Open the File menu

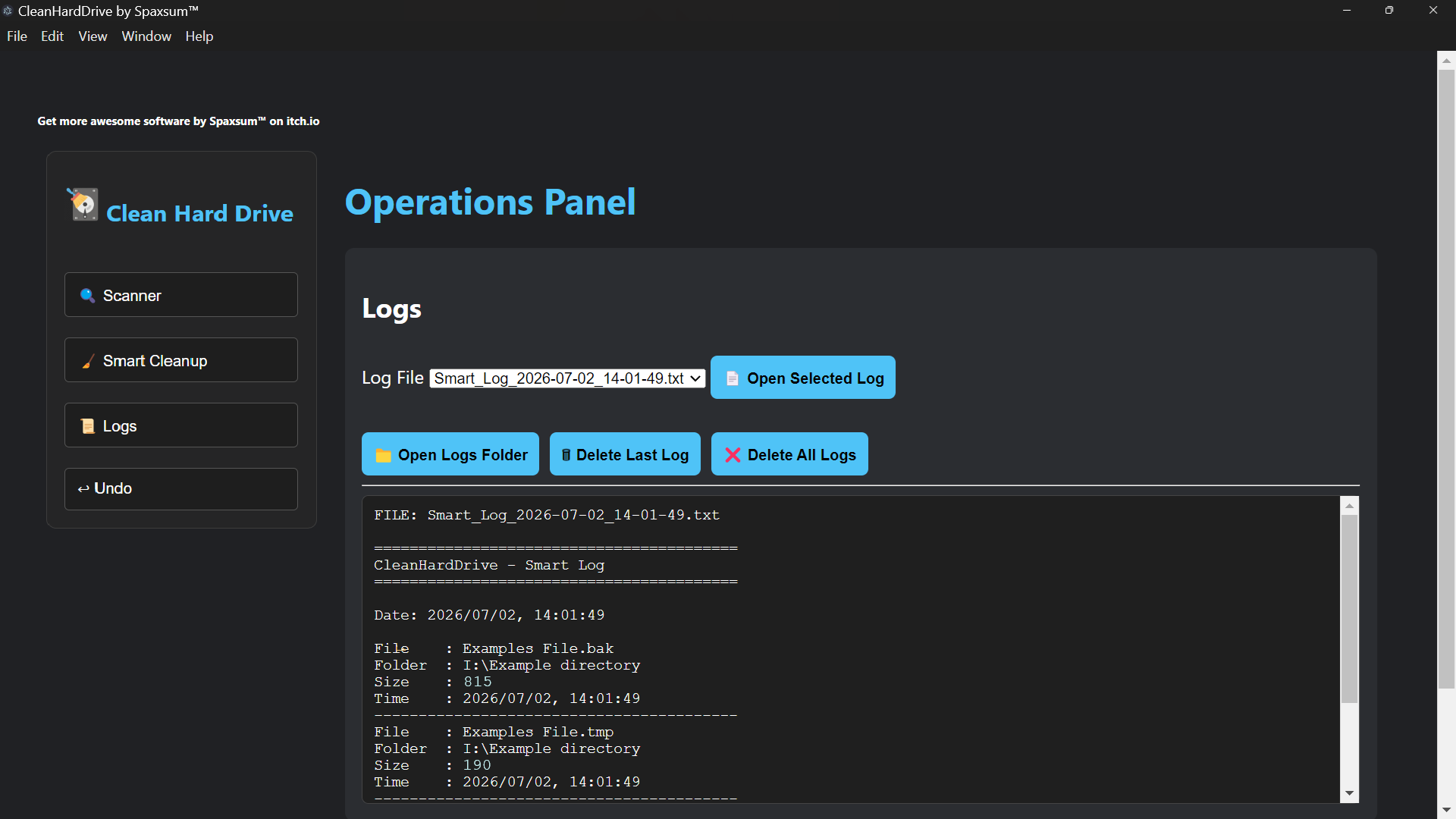[x=17, y=36]
